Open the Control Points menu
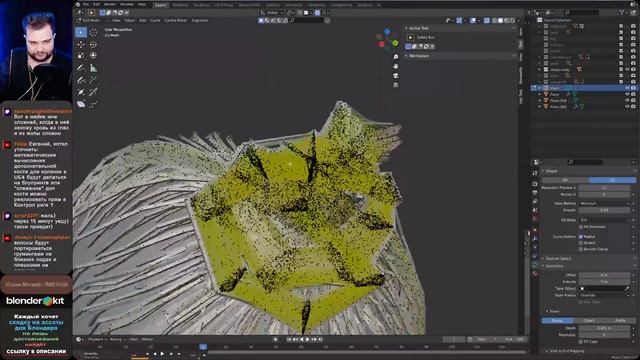 (x=176, y=20)
